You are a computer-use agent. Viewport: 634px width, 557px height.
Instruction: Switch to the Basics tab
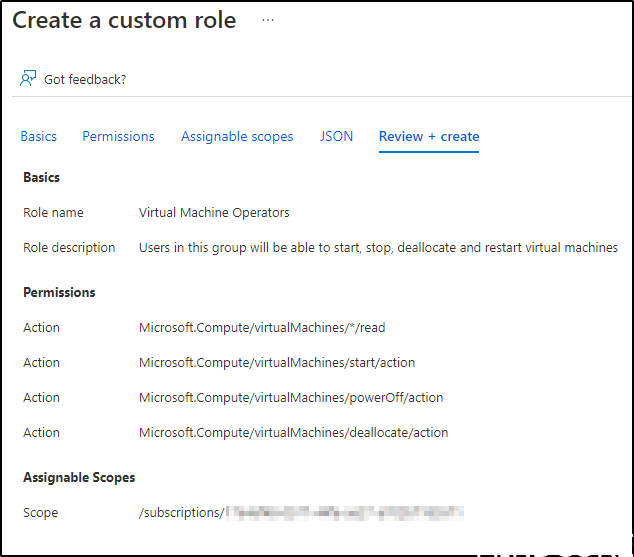pos(38,136)
